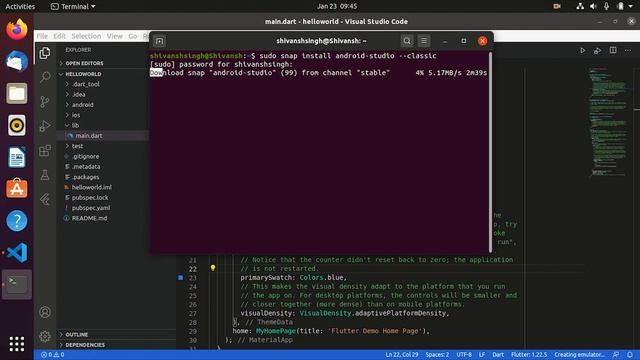Screen dimensions: 640x360
Task: Open the Search view in VS Code activity bar
Action: tap(45, 77)
